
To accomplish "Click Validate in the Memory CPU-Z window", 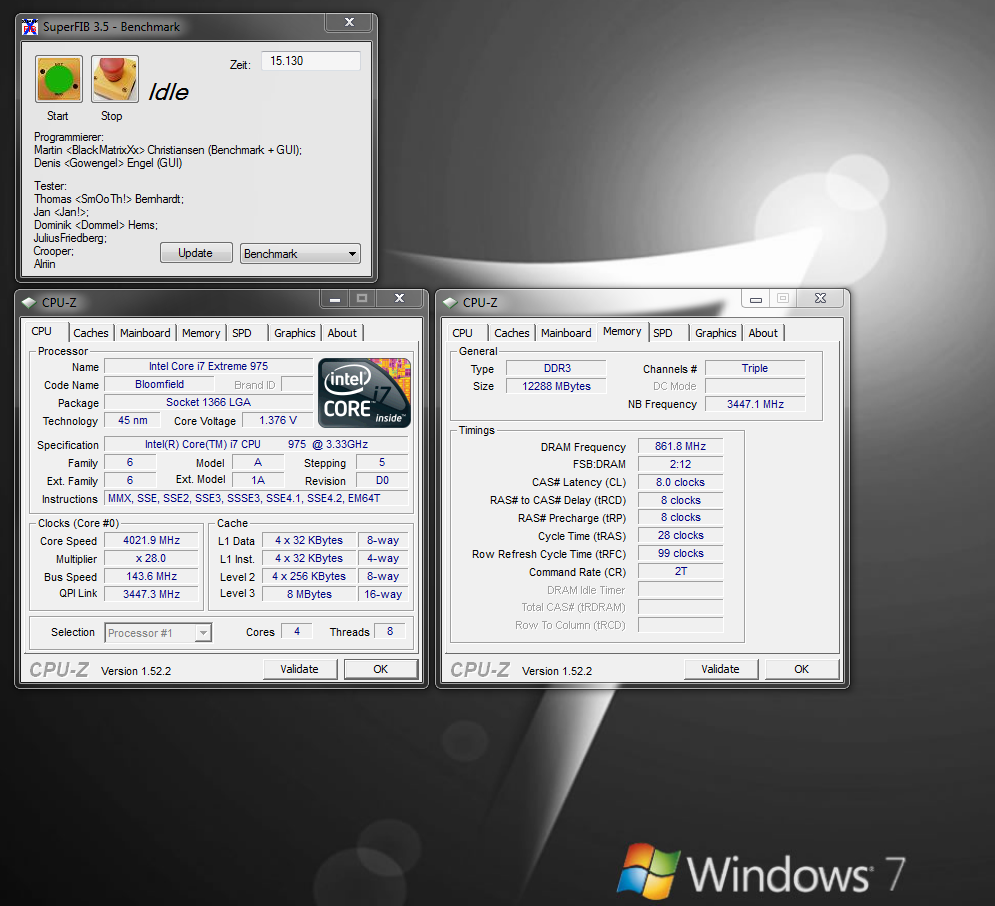I will coord(720,669).
